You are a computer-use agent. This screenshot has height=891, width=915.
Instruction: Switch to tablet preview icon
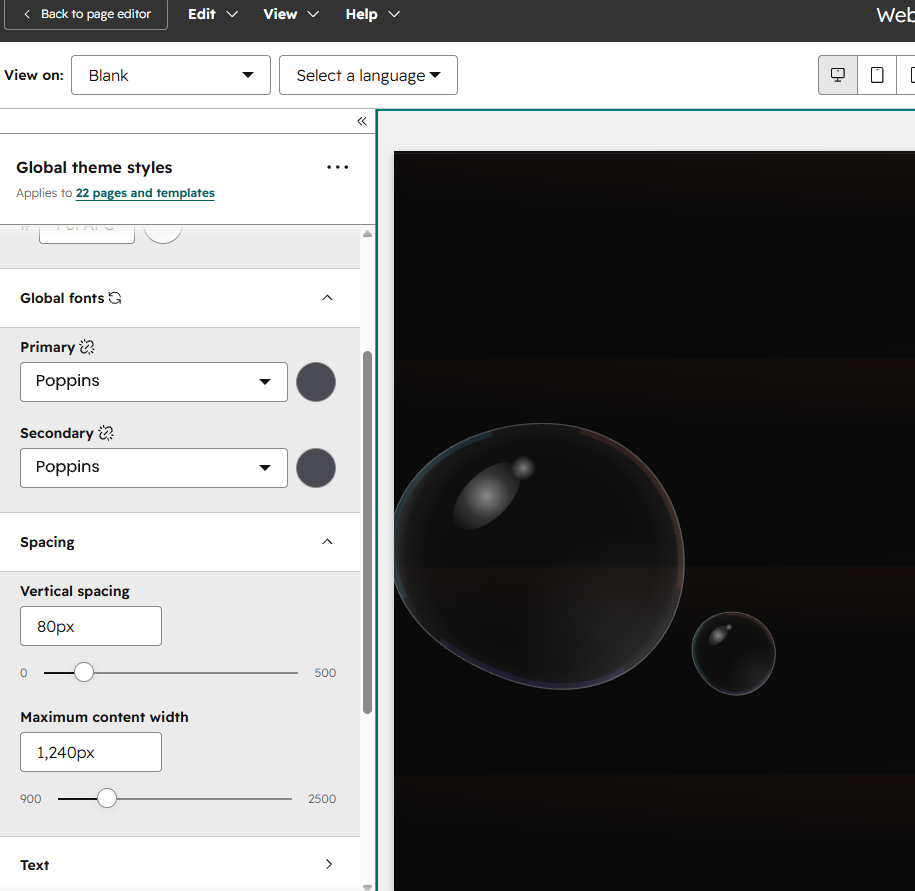pyautogui.click(x=876, y=75)
